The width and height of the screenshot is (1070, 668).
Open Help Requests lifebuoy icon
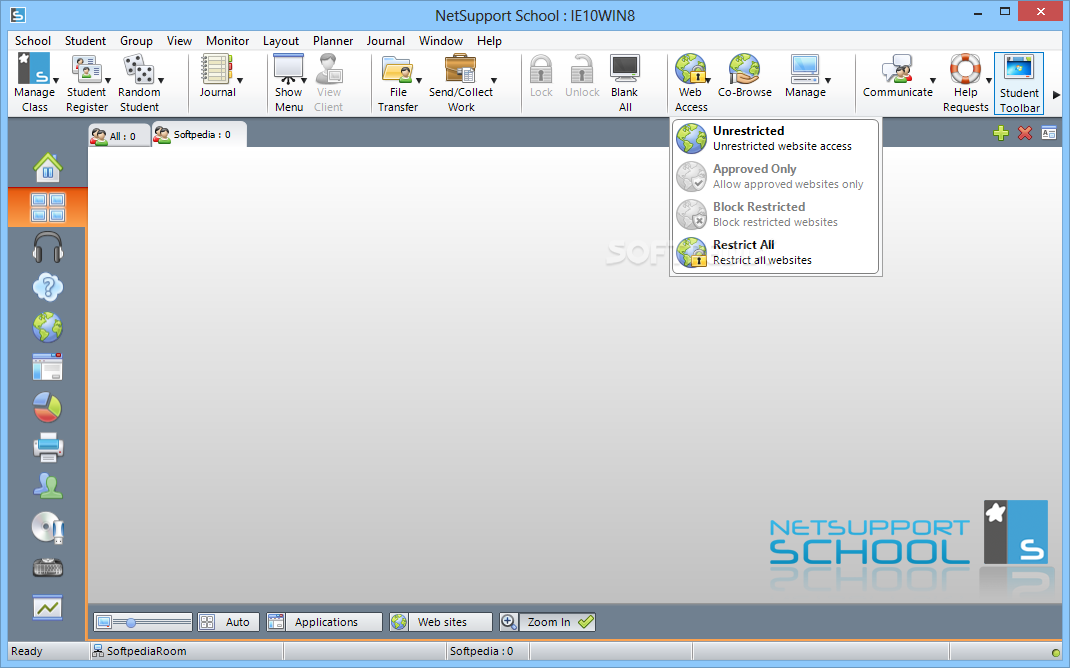[x=965, y=69]
